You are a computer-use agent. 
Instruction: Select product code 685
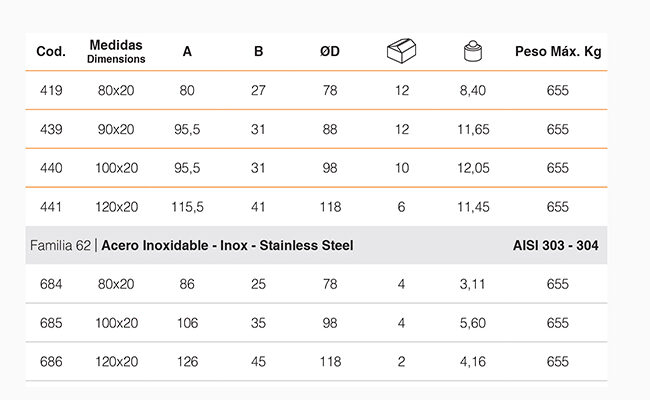coord(50,323)
